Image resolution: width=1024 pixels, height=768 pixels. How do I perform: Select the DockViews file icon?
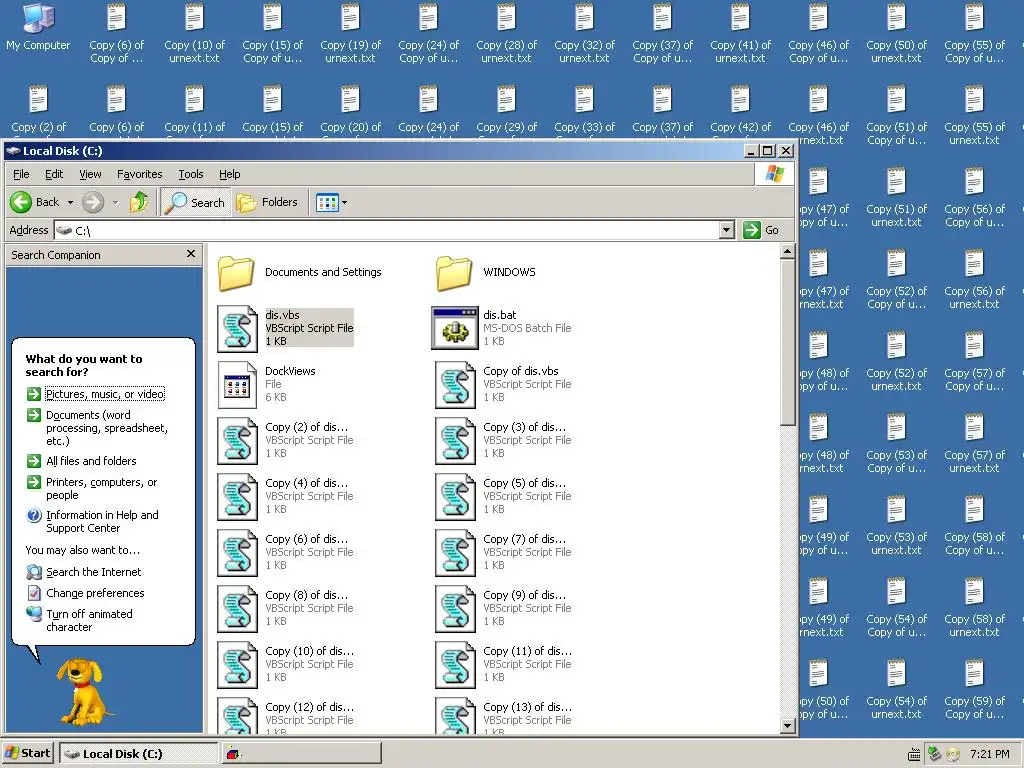point(237,385)
